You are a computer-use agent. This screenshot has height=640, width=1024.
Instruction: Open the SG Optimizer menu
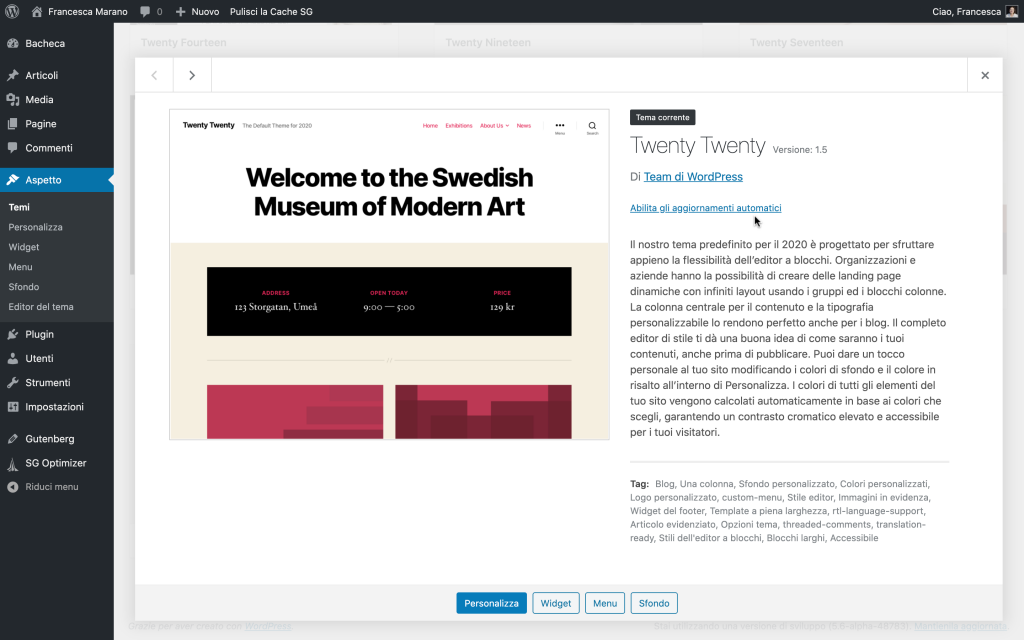(x=57, y=463)
